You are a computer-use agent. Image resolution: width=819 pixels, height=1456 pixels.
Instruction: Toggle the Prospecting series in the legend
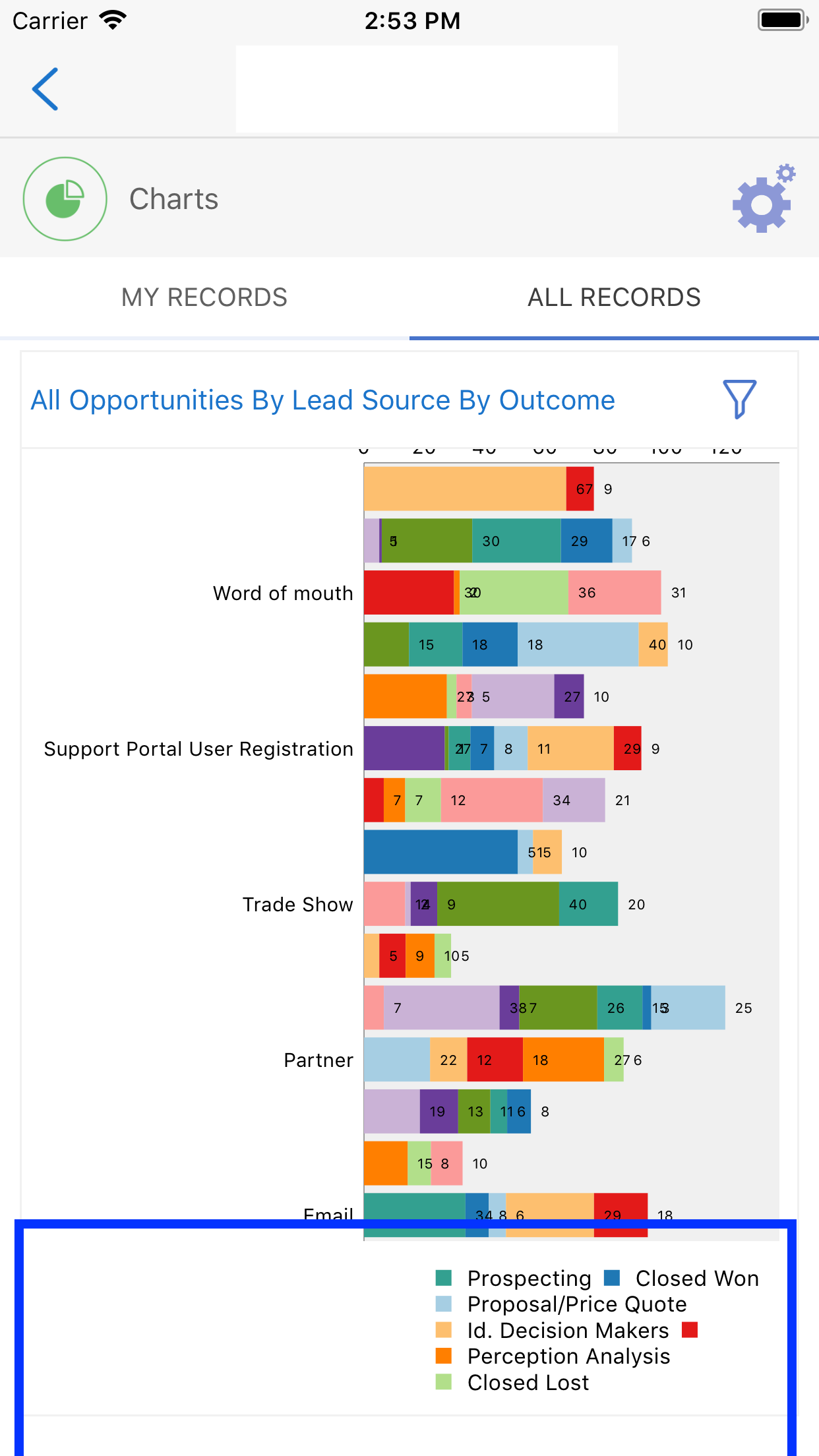pyautogui.click(x=528, y=1278)
